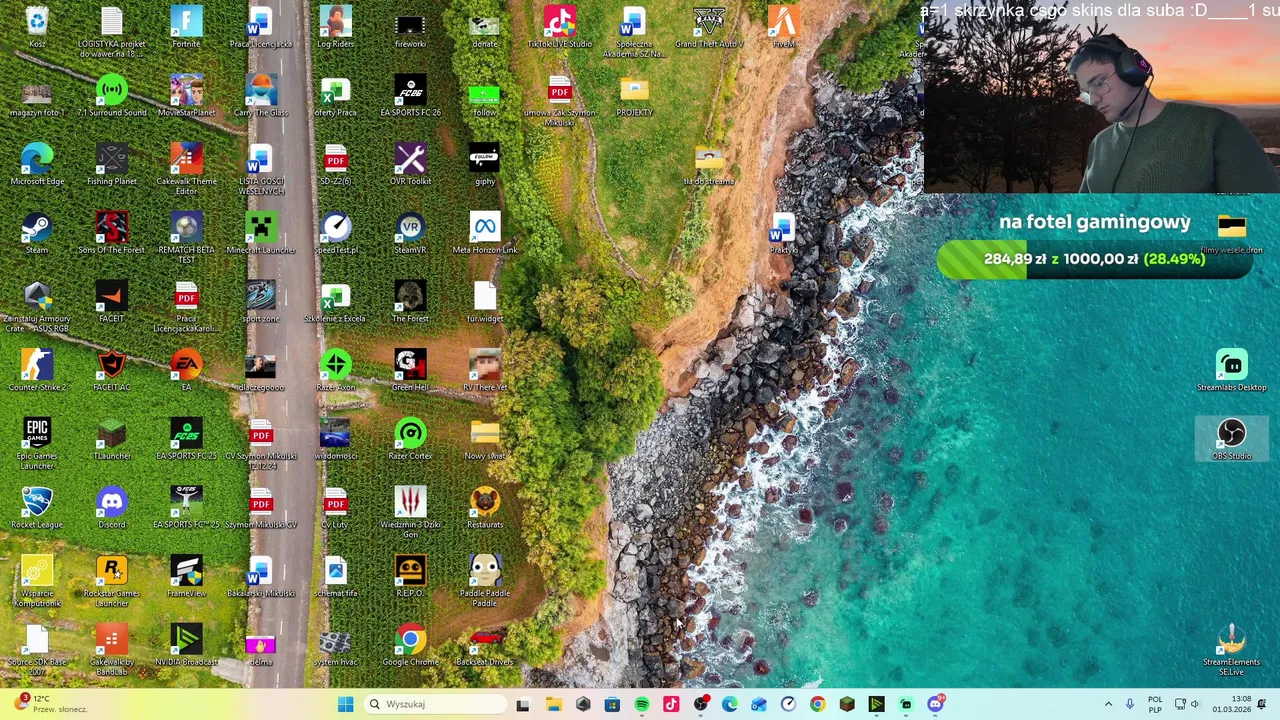Switch to Discord in the taskbar
Screen dimensions: 1280x720
(935, 704)
